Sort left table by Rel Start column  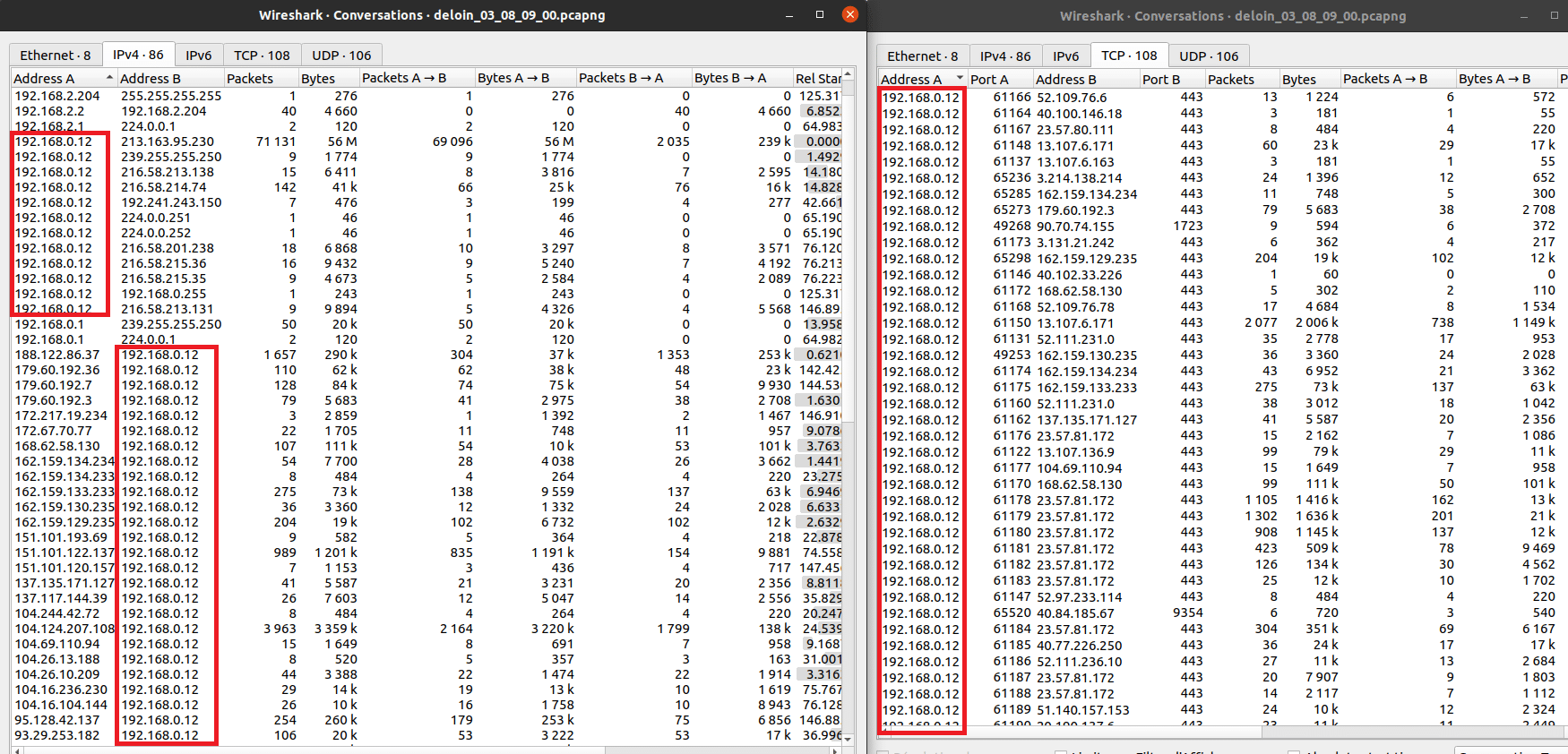coord(817,78)
